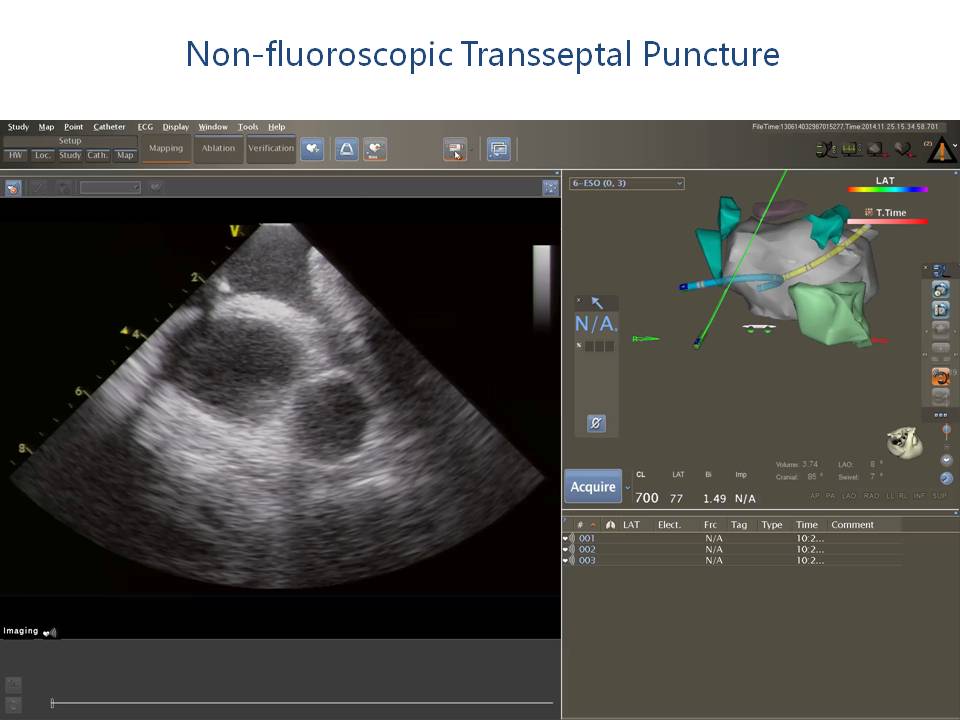Open the Catheter menu

point(109,127)
